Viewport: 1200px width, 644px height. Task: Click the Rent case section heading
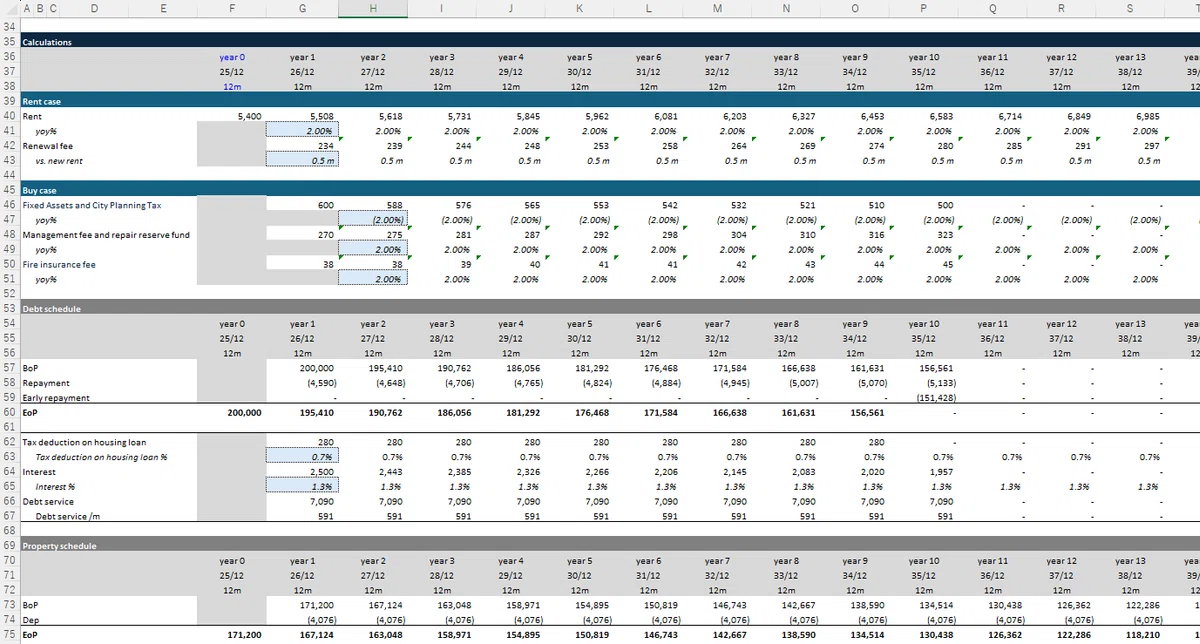pos(42,102)
